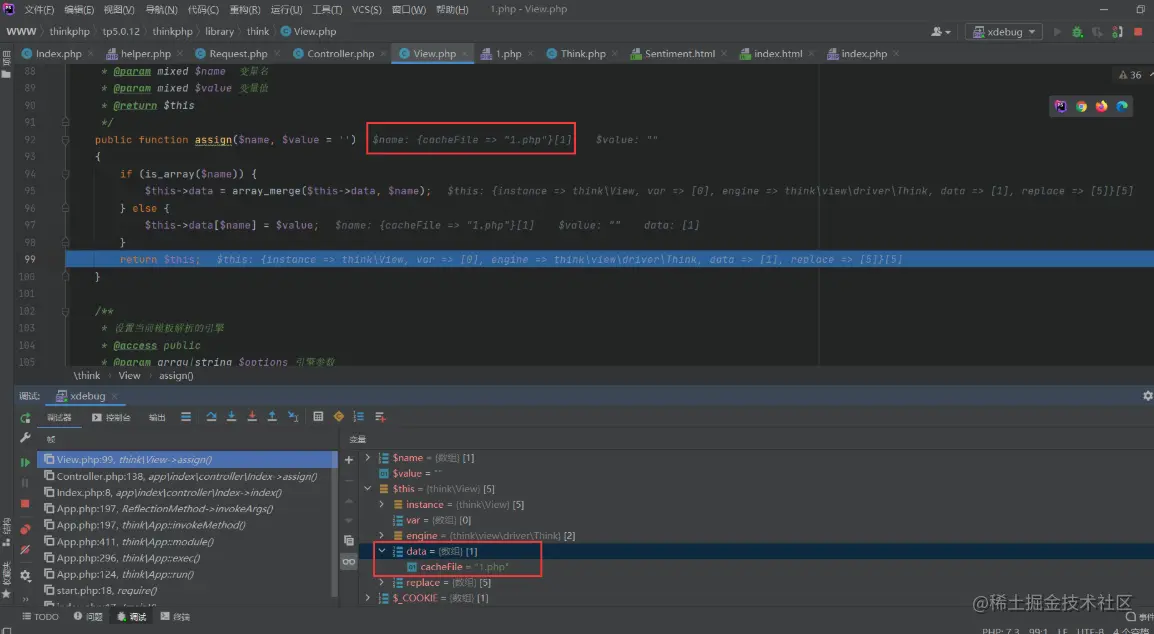Start debugging with green bug icon
This screenshot has width=1154, height=634.
1077,32
